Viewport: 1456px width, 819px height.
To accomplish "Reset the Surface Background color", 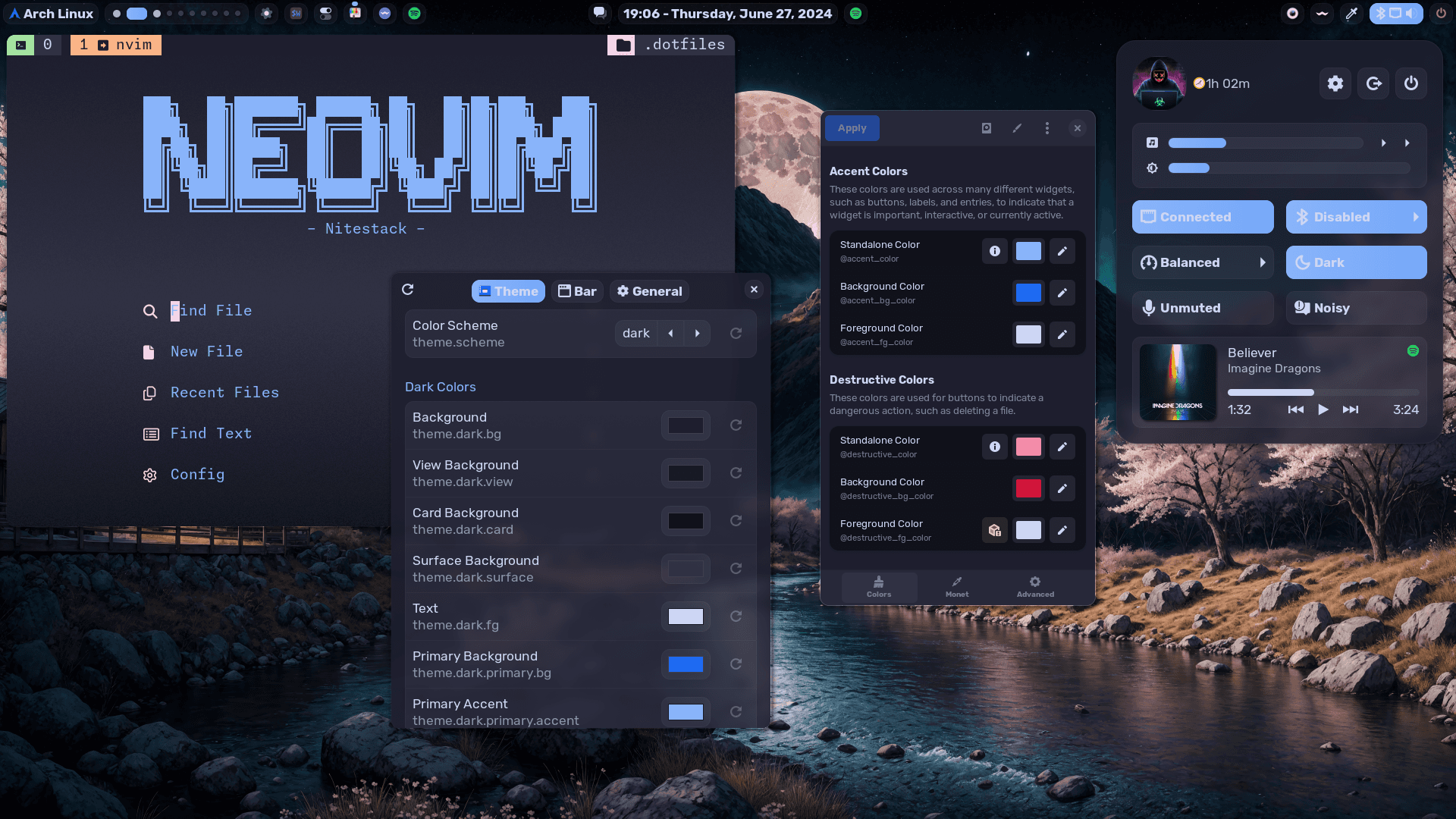I will pyautogui.click(x=736, y=569).
